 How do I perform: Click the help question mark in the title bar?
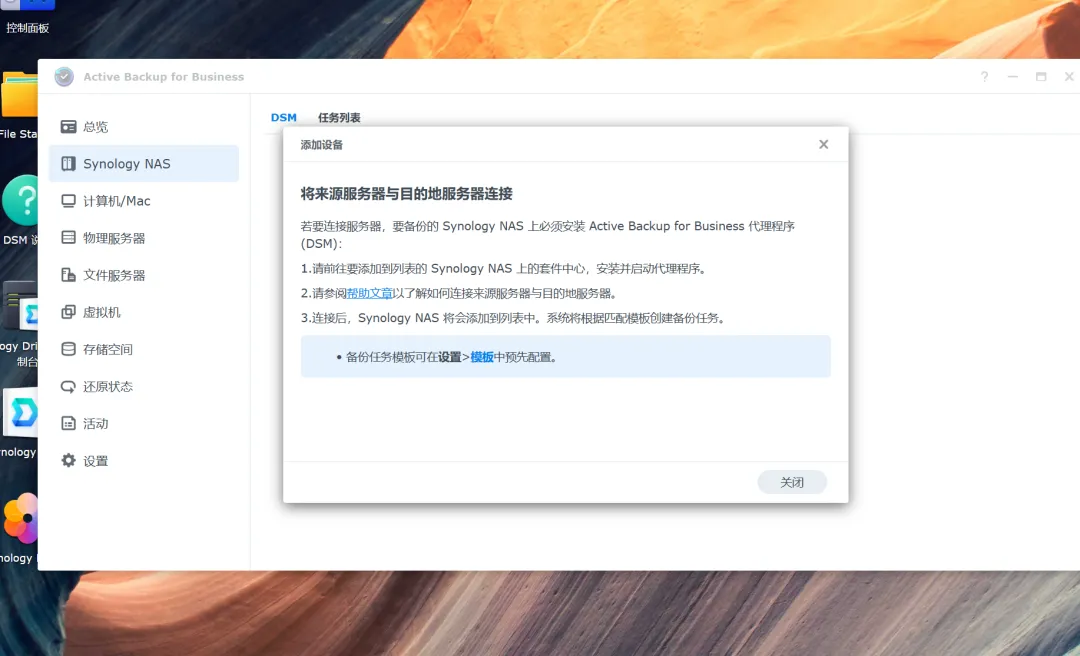pos(984,76)
